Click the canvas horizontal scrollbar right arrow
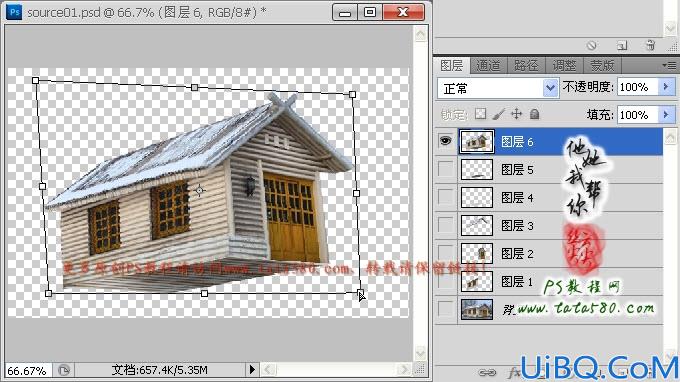Image resolution: width=680 pixels, height=382 pixels. (404, 369)
